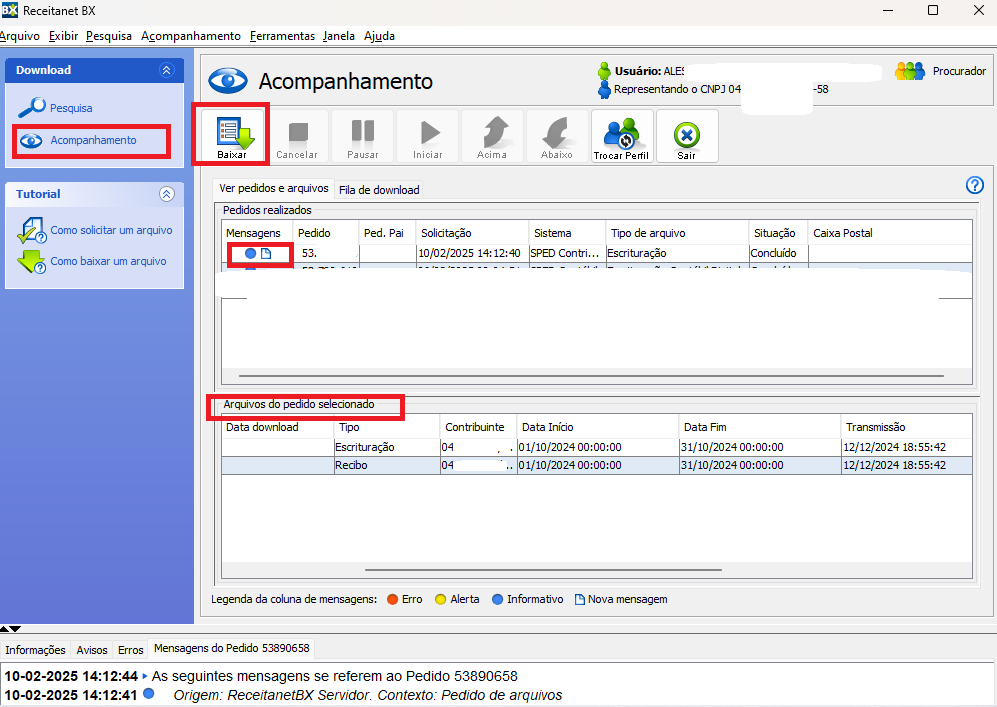The height and width of the screenshot is (707, 997).
Task: Click horizontal scrollbar of Arquivos do pedido table
Action: (544, 570)
